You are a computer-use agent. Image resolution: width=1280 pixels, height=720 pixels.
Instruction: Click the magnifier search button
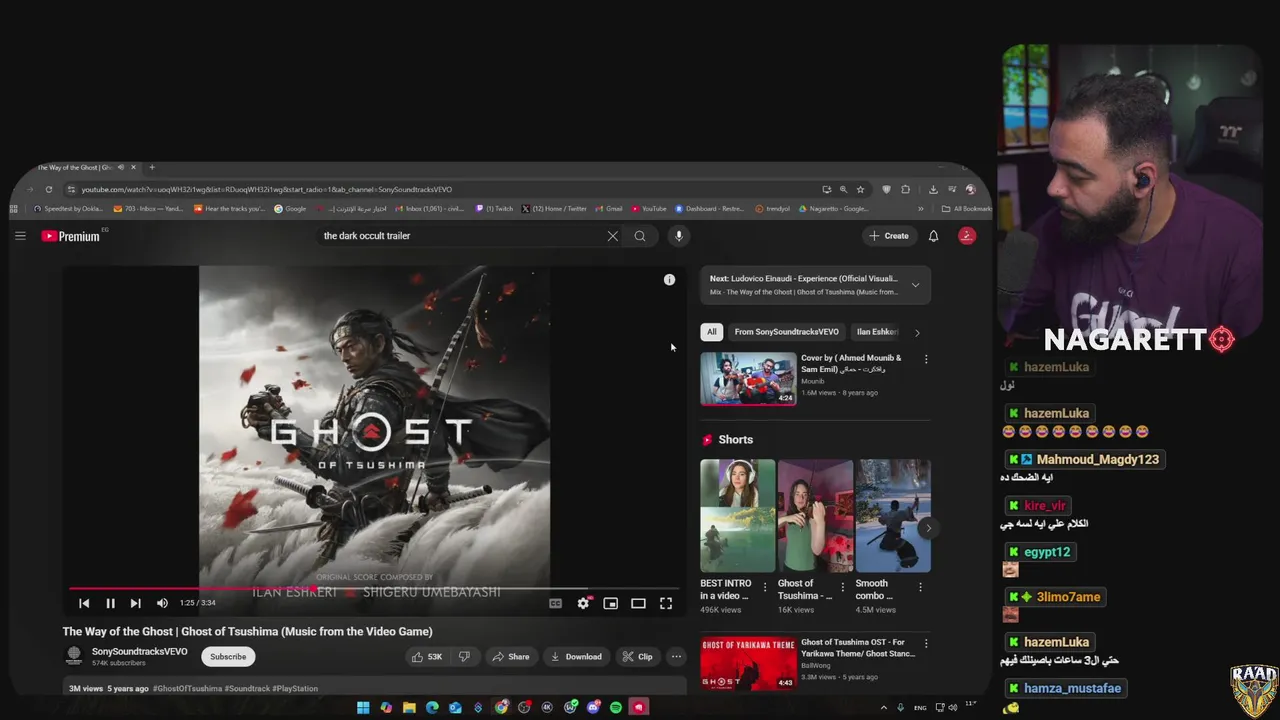(x=640, y=236)
